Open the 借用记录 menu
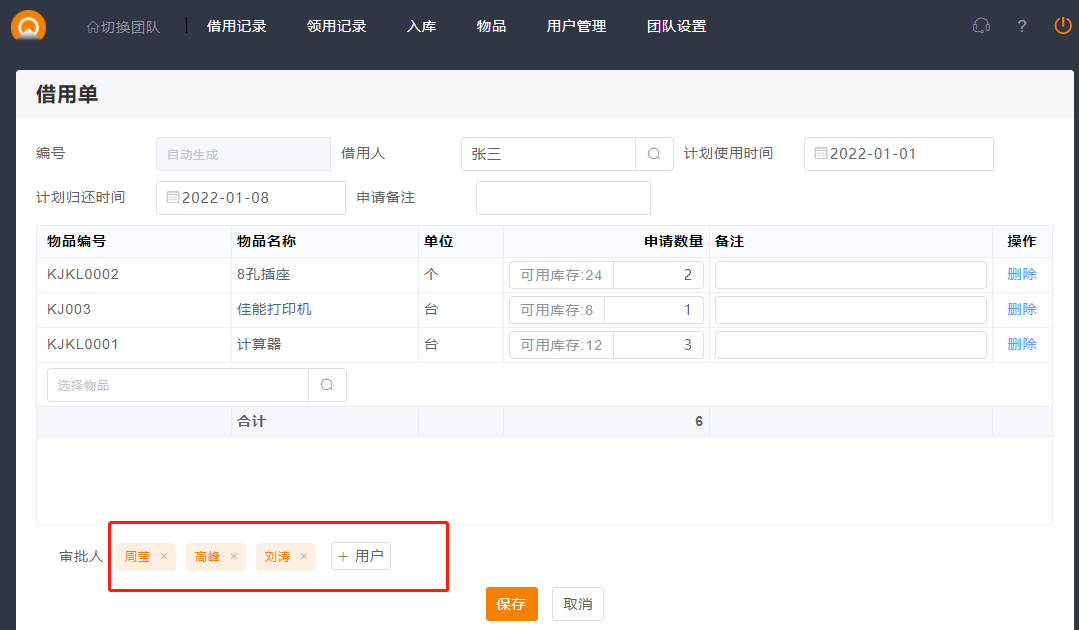1079x630 pixels. [x=236, y=26]
